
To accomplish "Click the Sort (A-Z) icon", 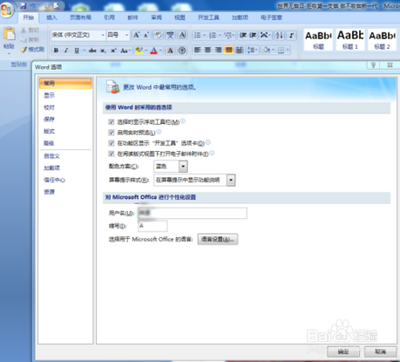I will [280, 35].
